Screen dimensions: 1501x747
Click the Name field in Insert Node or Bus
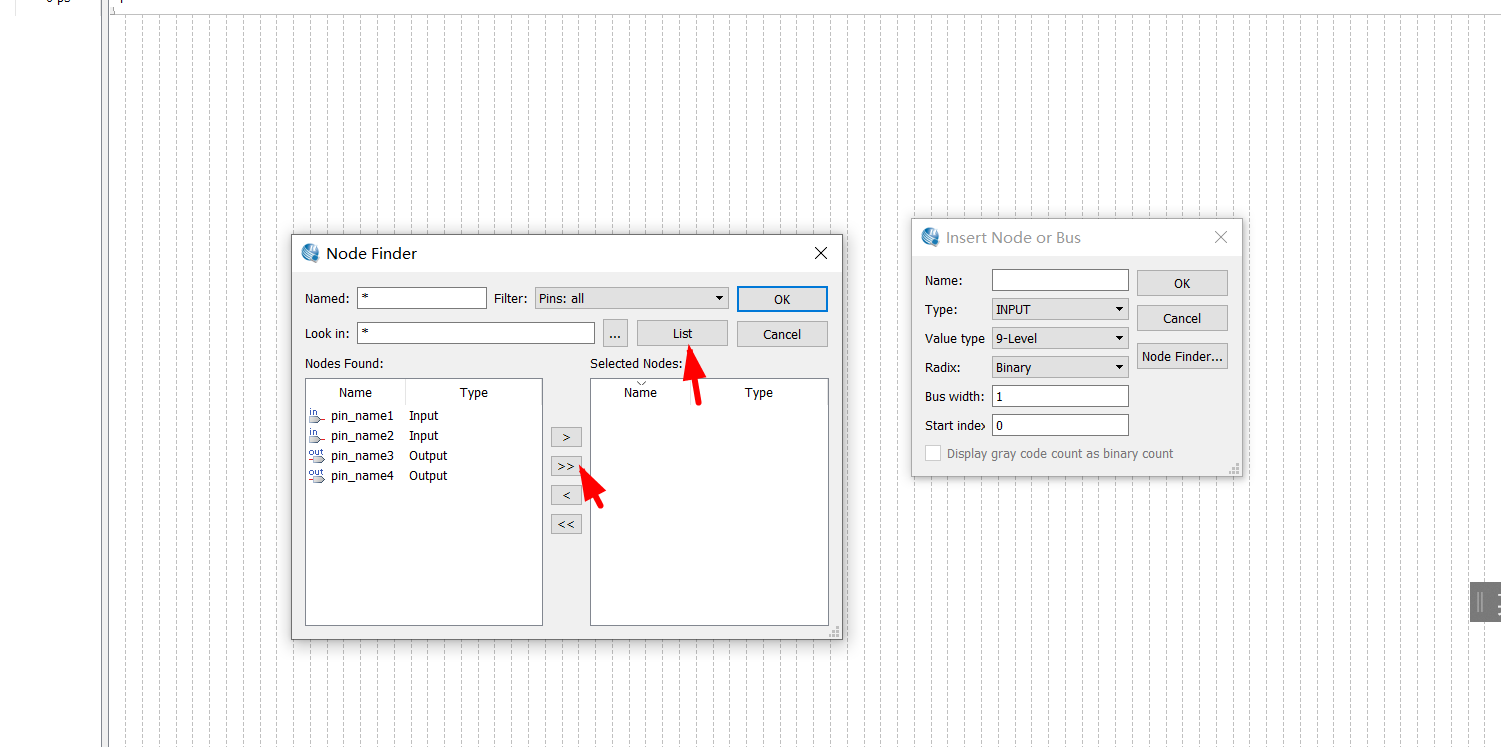[1060, 280]
